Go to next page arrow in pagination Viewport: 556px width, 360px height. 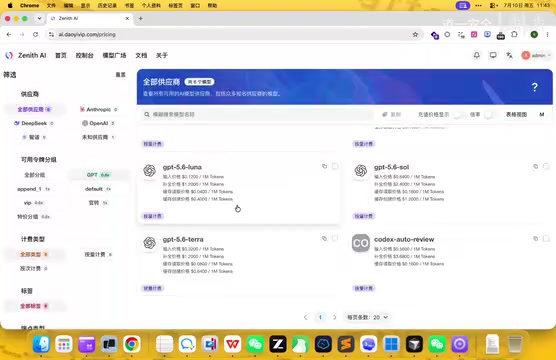click(334, 317)
